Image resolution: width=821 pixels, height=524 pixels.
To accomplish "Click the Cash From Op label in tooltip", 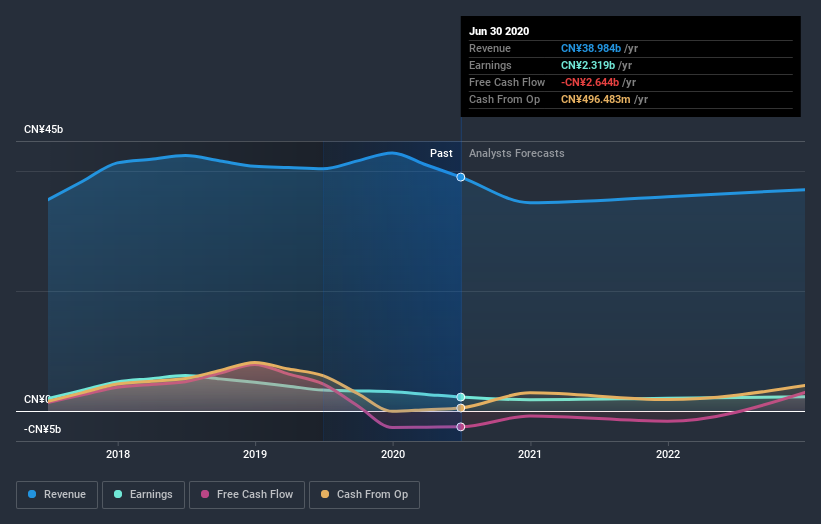I will (x=504, y=99).
